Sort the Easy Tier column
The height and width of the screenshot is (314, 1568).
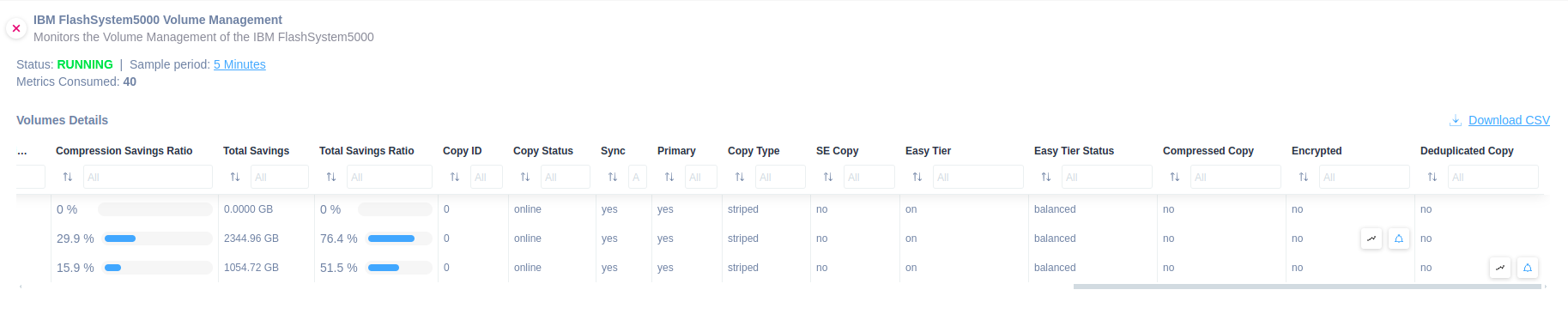[x=917, y=177]
